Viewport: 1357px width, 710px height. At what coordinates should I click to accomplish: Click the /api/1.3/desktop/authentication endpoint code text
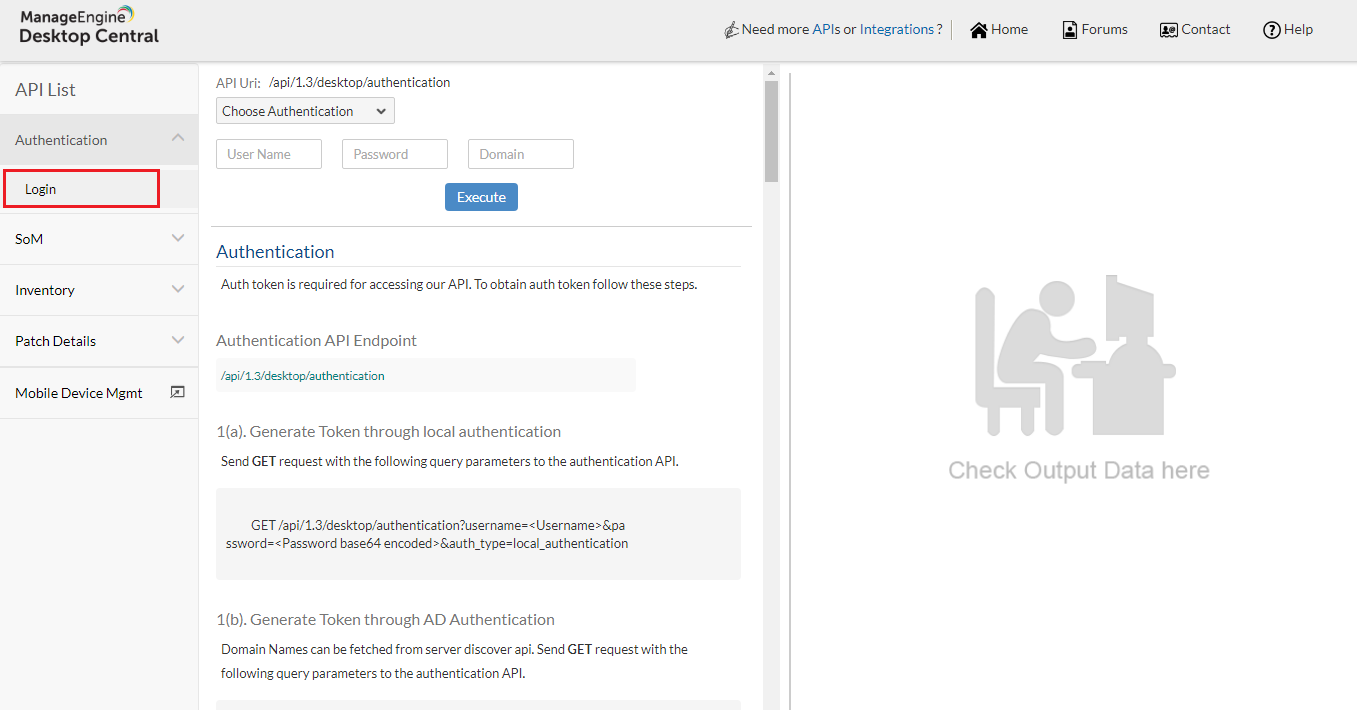[303, 376]
